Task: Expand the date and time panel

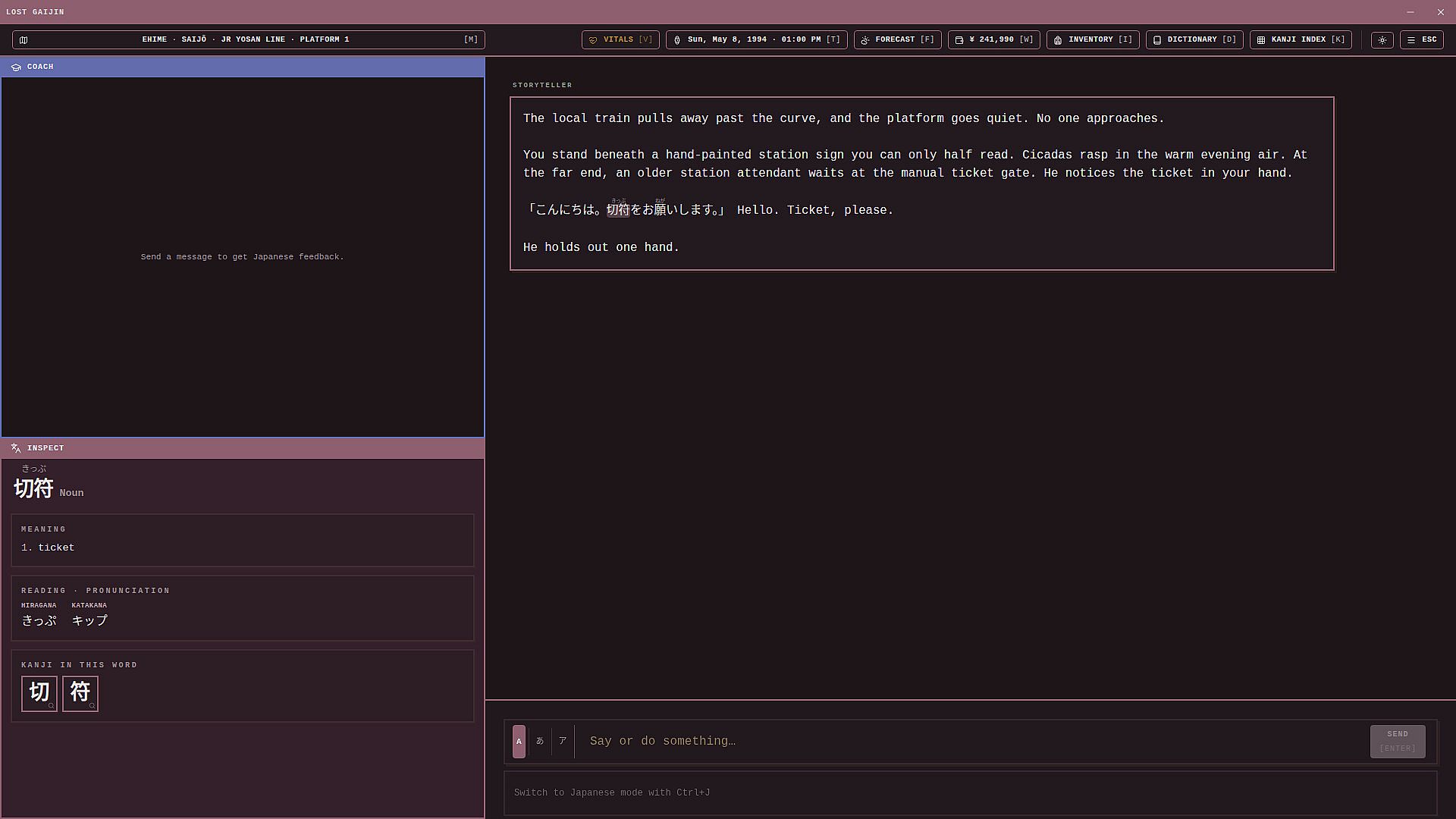Action: 756,40
